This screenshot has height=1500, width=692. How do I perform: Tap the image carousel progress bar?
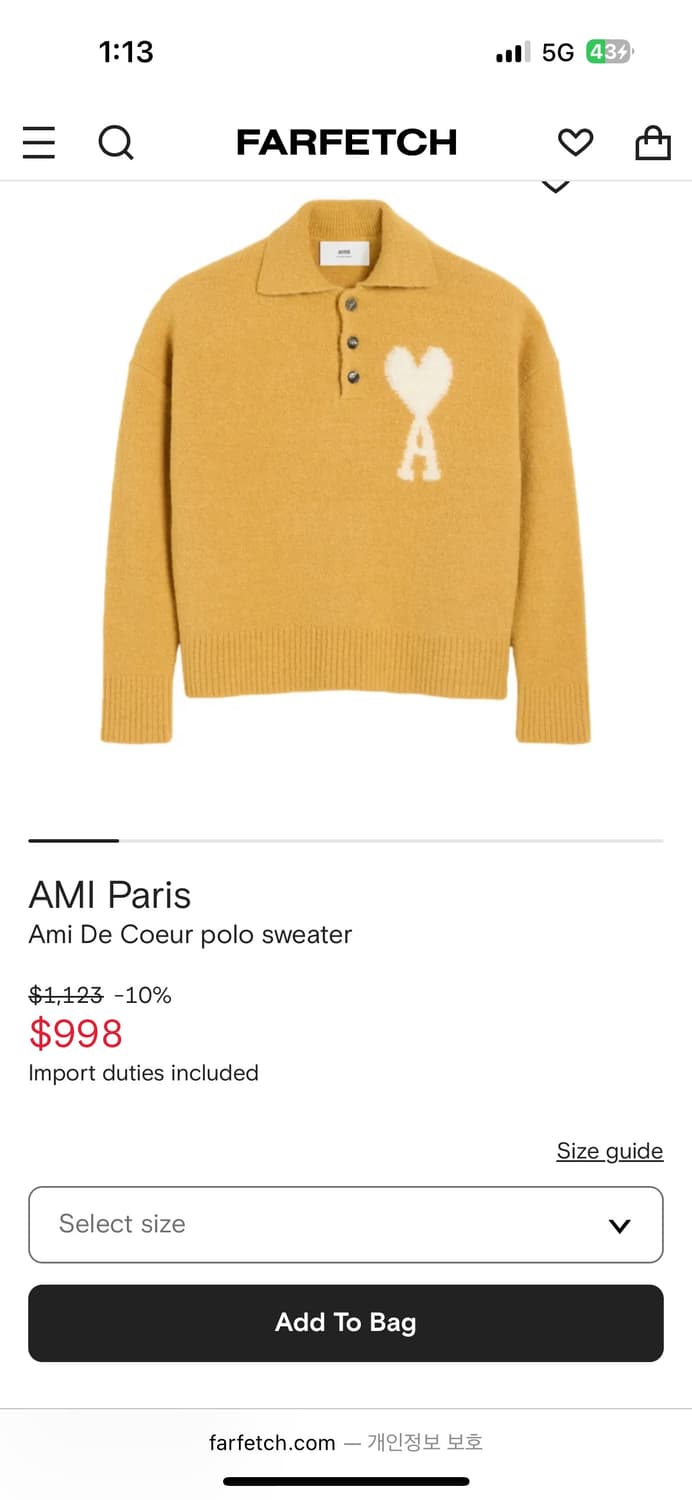pyautogui.click(x=346, y=841)
